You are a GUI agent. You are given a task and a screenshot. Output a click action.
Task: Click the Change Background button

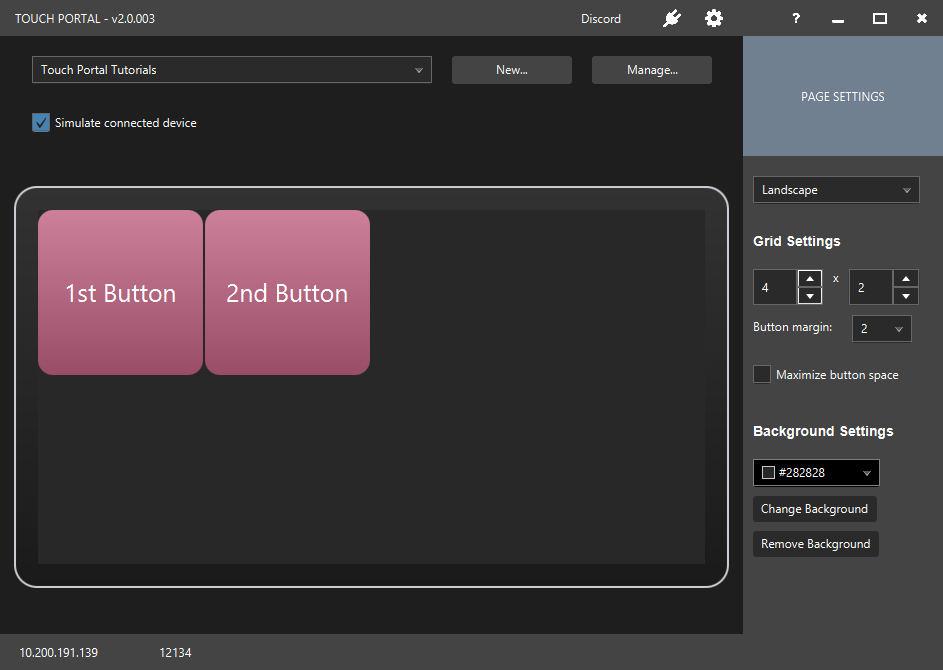click(814, 509)
